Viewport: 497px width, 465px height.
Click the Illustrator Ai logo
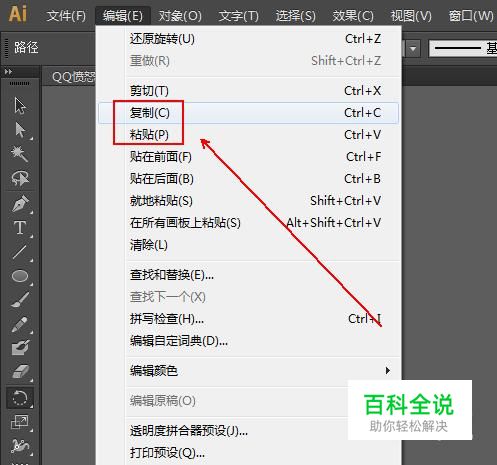point(17,14)
